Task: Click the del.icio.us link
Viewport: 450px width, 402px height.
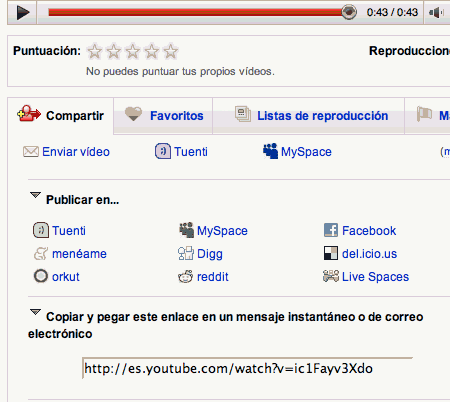Action: tap(369, 254)
